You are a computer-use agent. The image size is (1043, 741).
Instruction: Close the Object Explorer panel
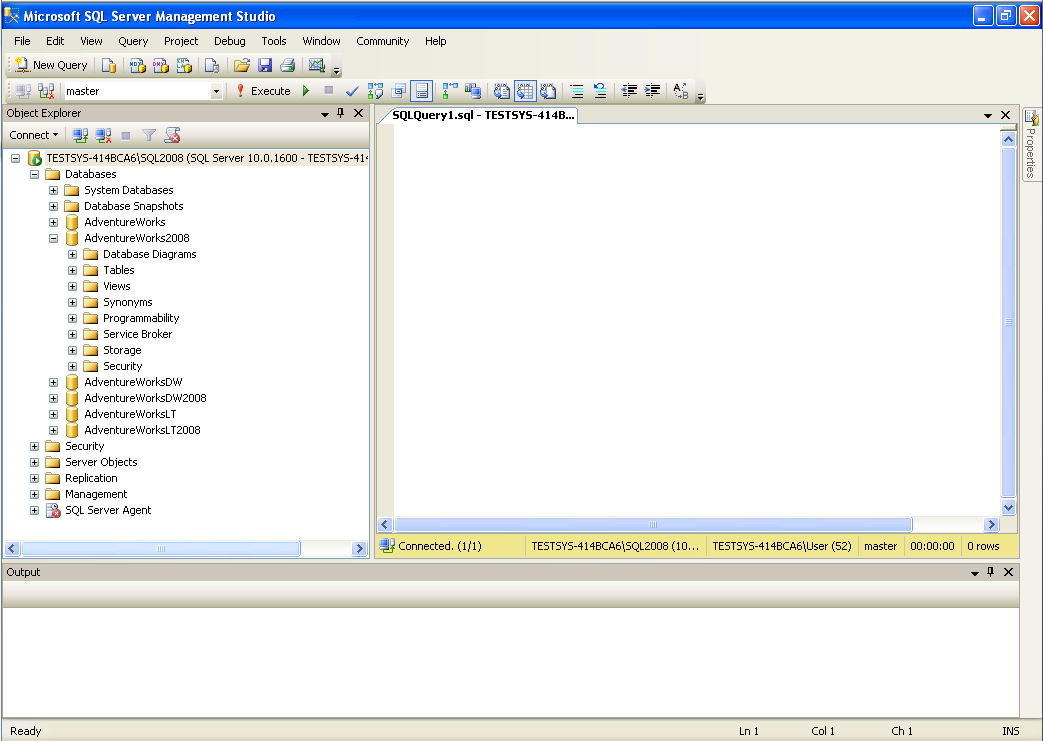359,113
